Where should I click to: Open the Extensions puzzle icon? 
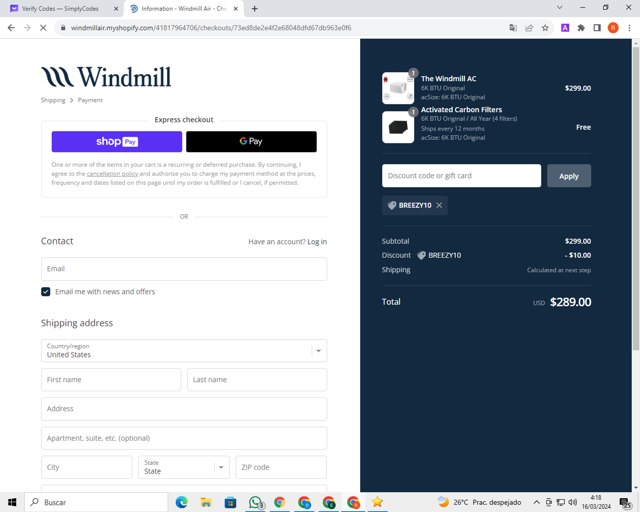click(x=581, y=28)
